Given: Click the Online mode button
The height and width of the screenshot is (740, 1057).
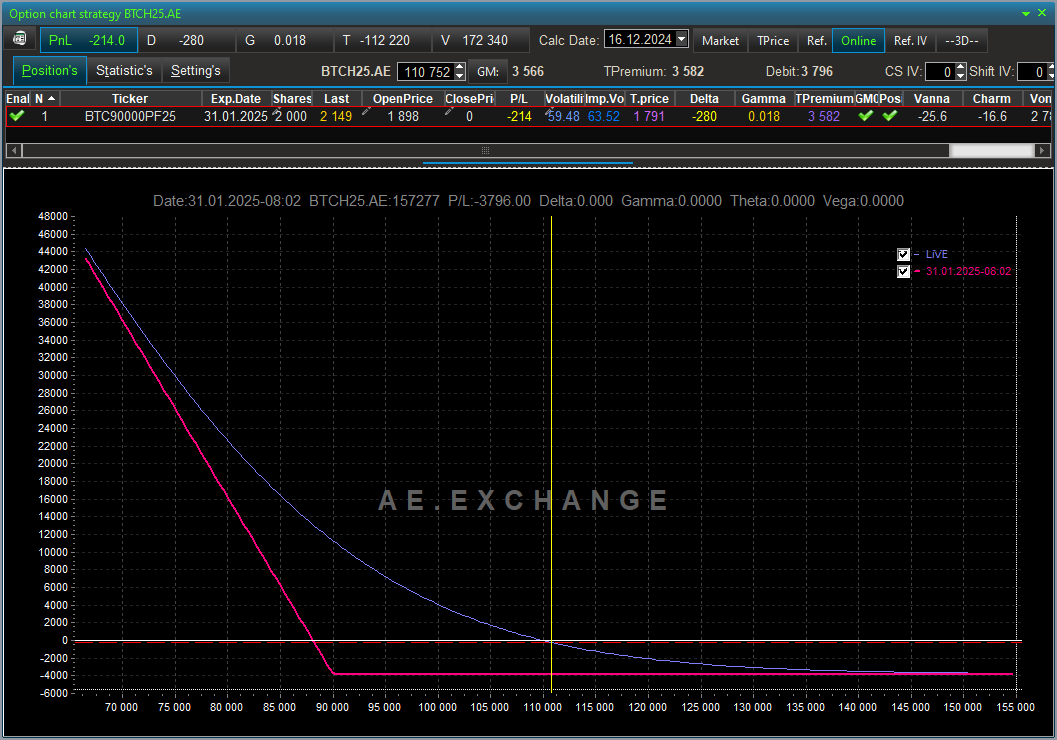Looking at the screenshot, I should click(x=858, y=40).
